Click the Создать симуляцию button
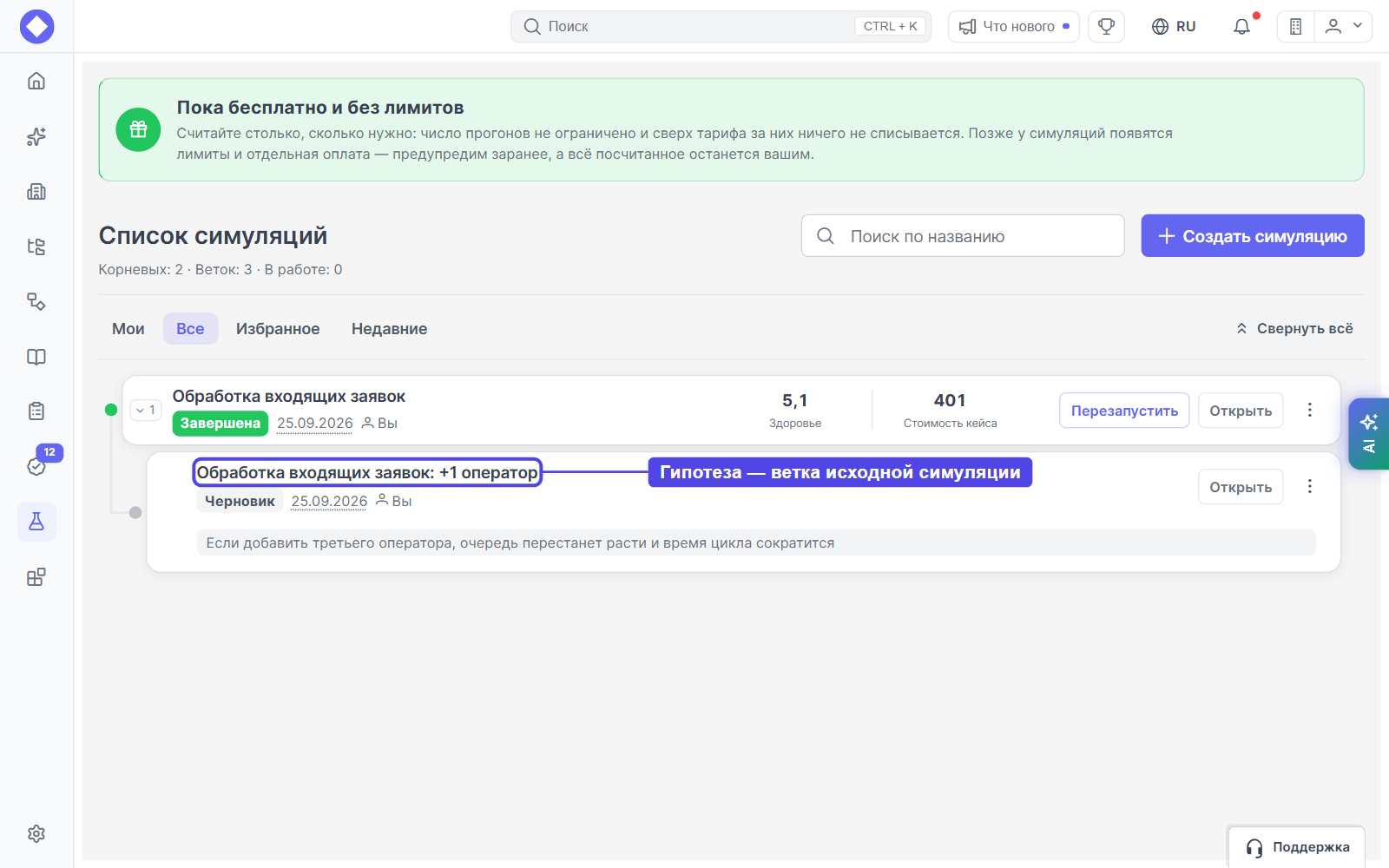This screenshot has height=868, width=1389. coord(1253,236)
